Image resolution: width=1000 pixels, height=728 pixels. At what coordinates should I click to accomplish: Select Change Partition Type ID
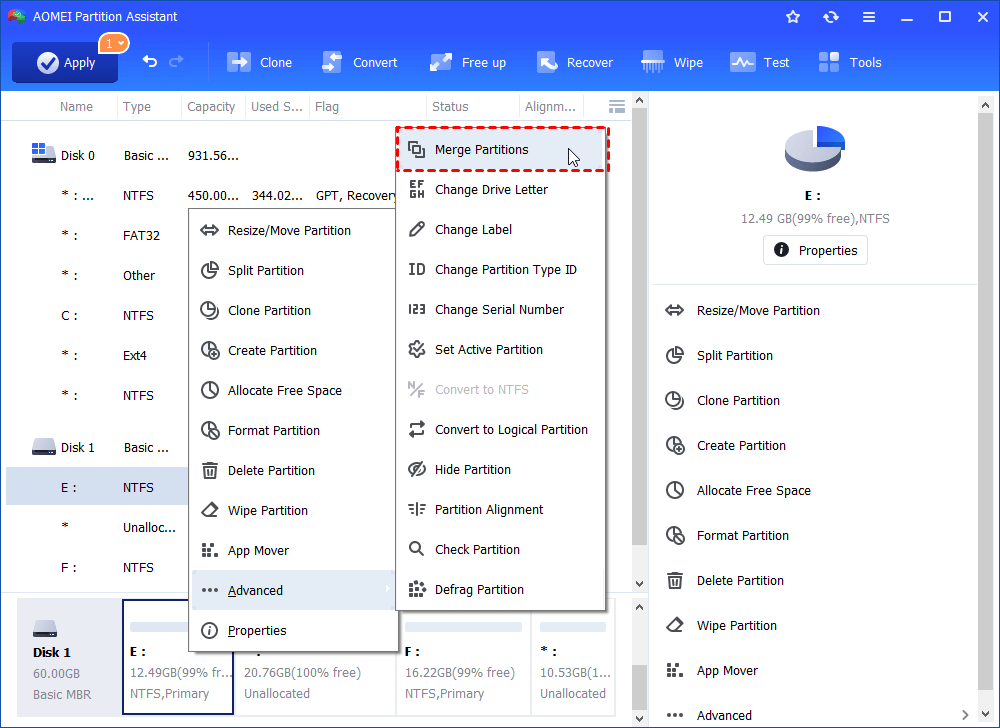click(x=501, y=270)
